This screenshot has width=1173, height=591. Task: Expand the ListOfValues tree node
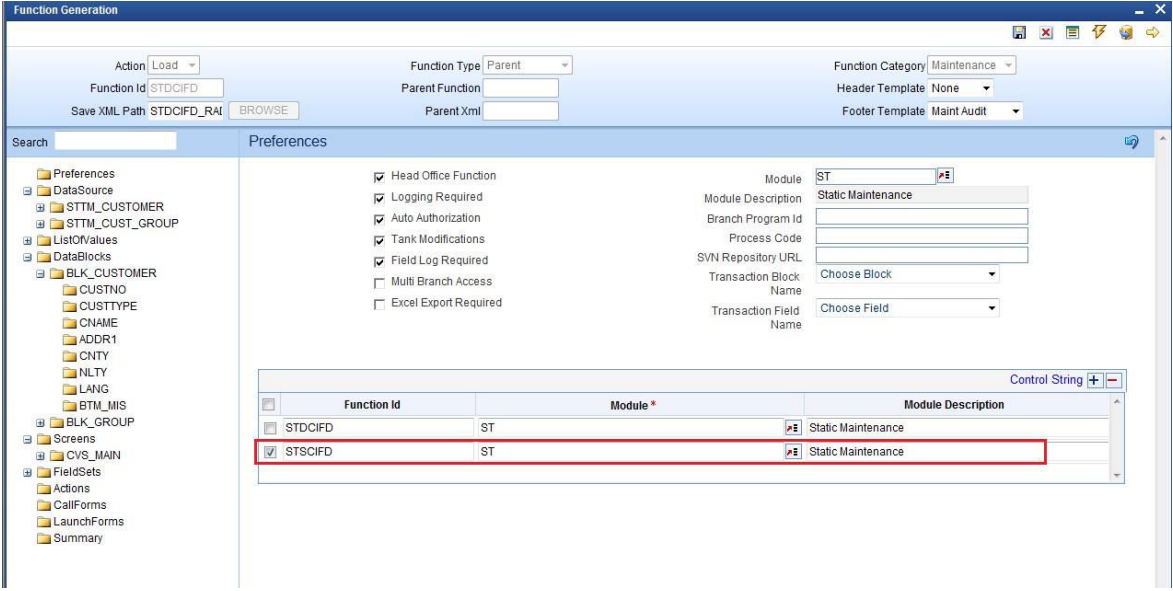pos(28,241)
